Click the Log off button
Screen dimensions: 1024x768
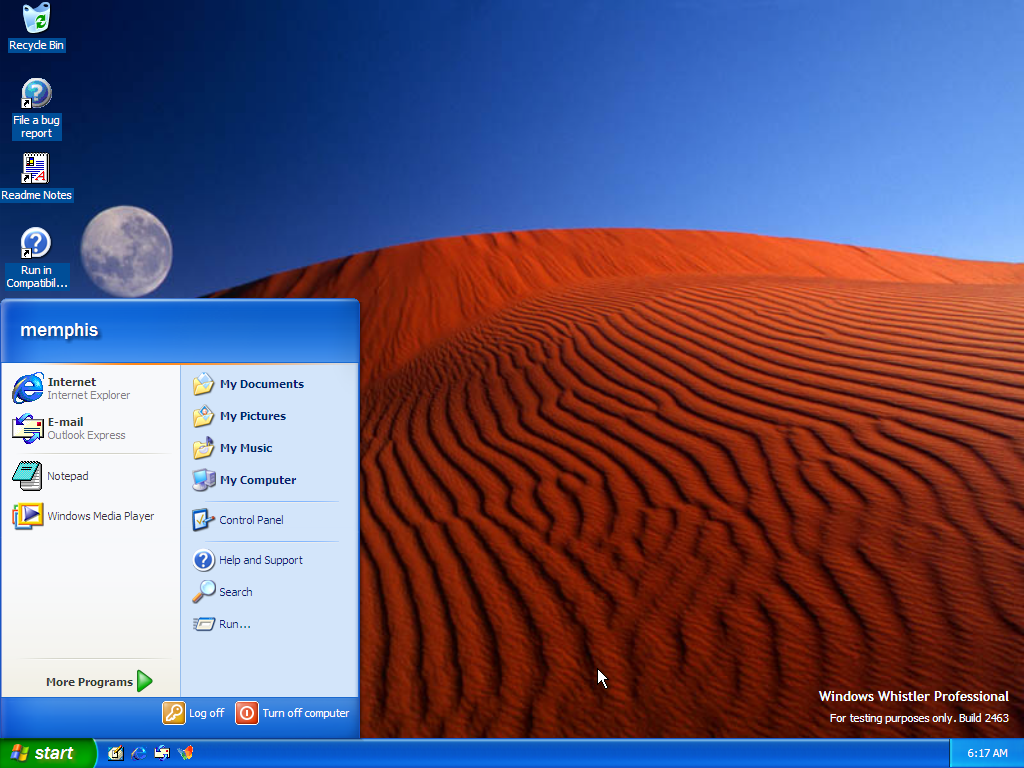[x=194, y=713]
